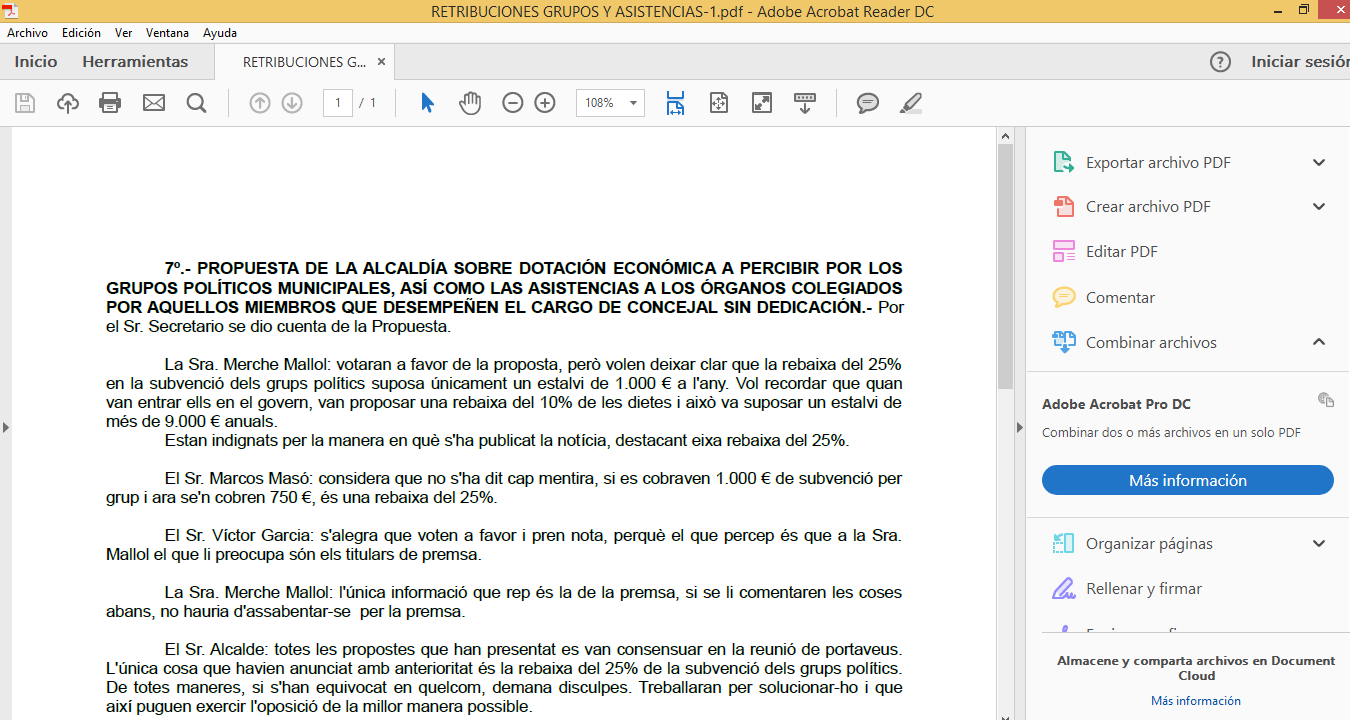Send file by email envelope icon
This screenshot has width=1350, height=720.
[x=153, y=103]
